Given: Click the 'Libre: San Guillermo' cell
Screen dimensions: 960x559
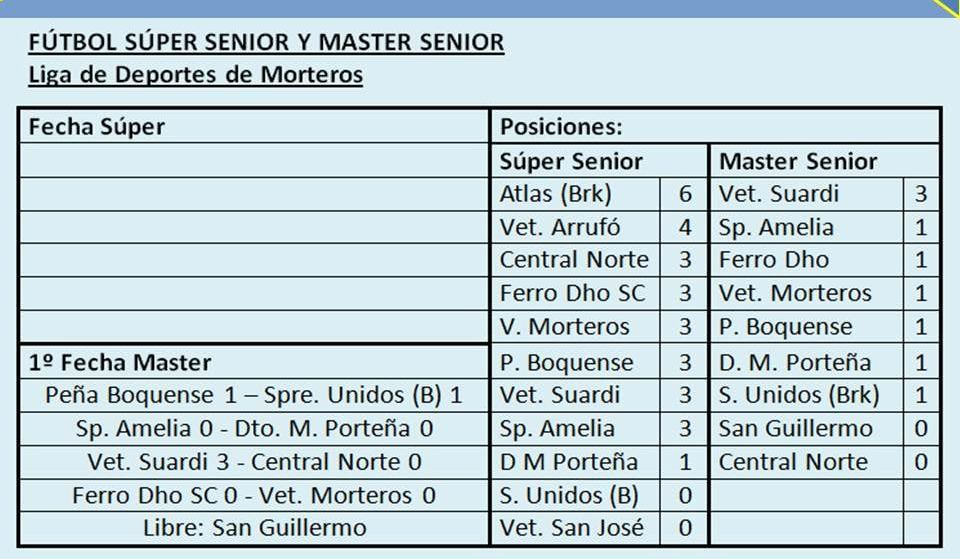Looking at the screenshot, I should tap(254, 528).
